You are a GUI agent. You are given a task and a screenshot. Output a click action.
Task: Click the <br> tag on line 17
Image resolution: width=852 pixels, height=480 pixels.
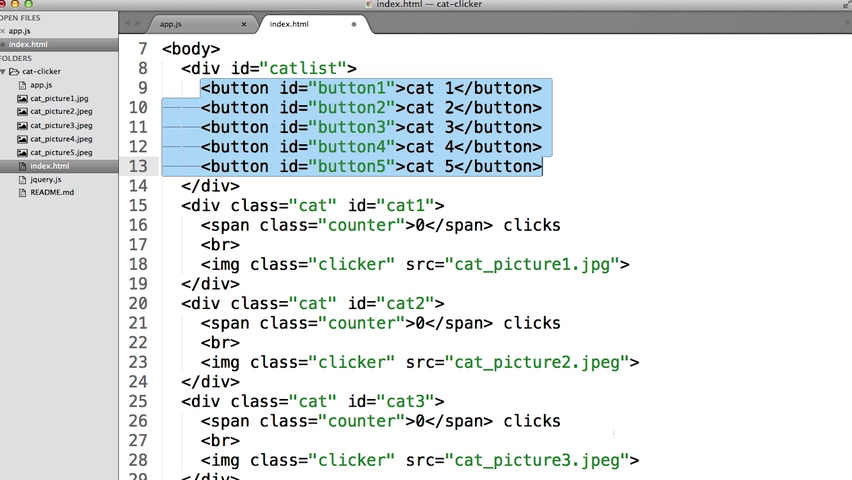pos(220,245)
